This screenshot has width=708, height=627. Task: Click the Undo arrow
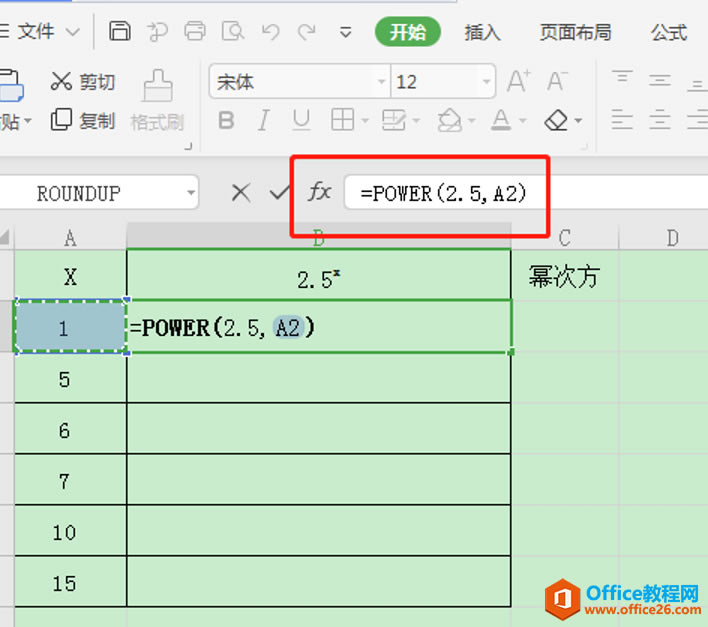pyautogui.click(x=270, y=32)
